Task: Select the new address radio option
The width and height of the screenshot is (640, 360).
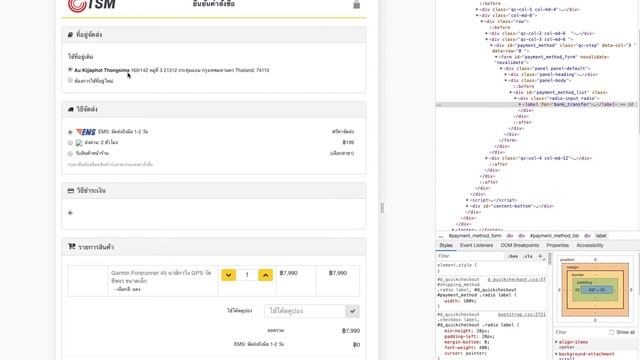Action: click(x=70, y=80)
